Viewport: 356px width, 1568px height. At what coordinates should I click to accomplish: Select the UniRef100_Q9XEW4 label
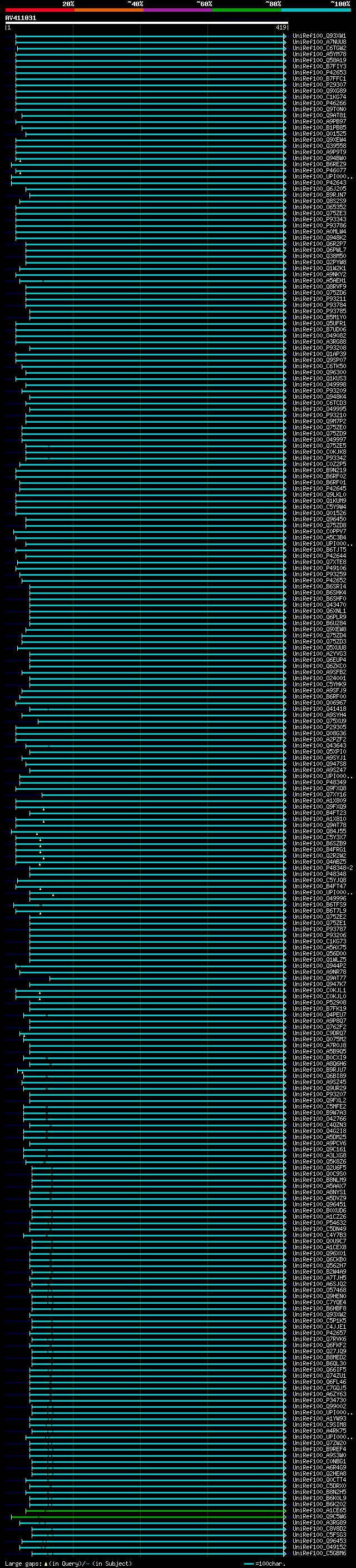(319, 140)
